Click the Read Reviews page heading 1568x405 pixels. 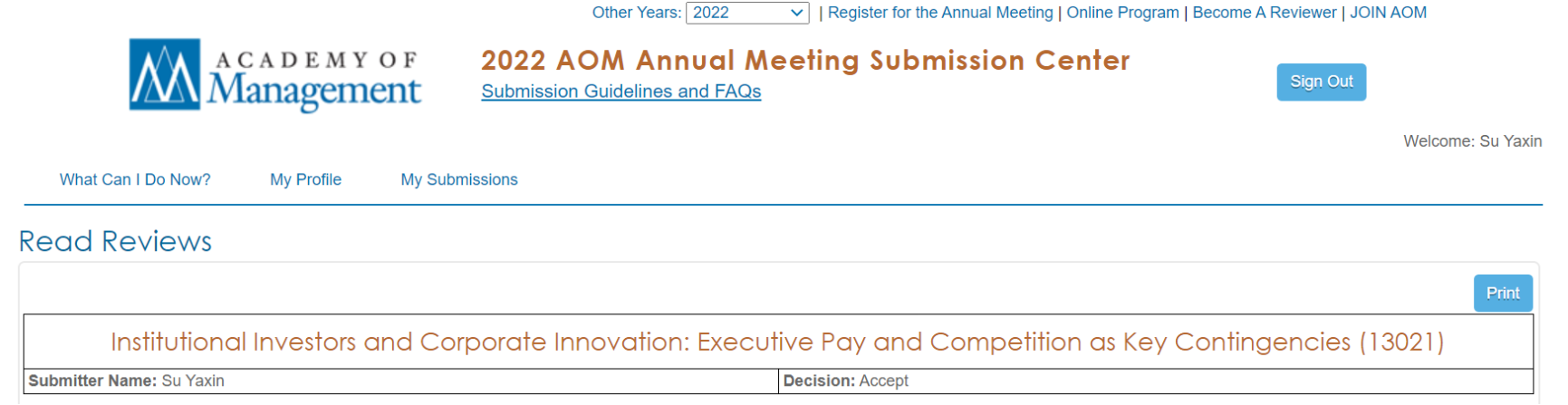[115, 241]
